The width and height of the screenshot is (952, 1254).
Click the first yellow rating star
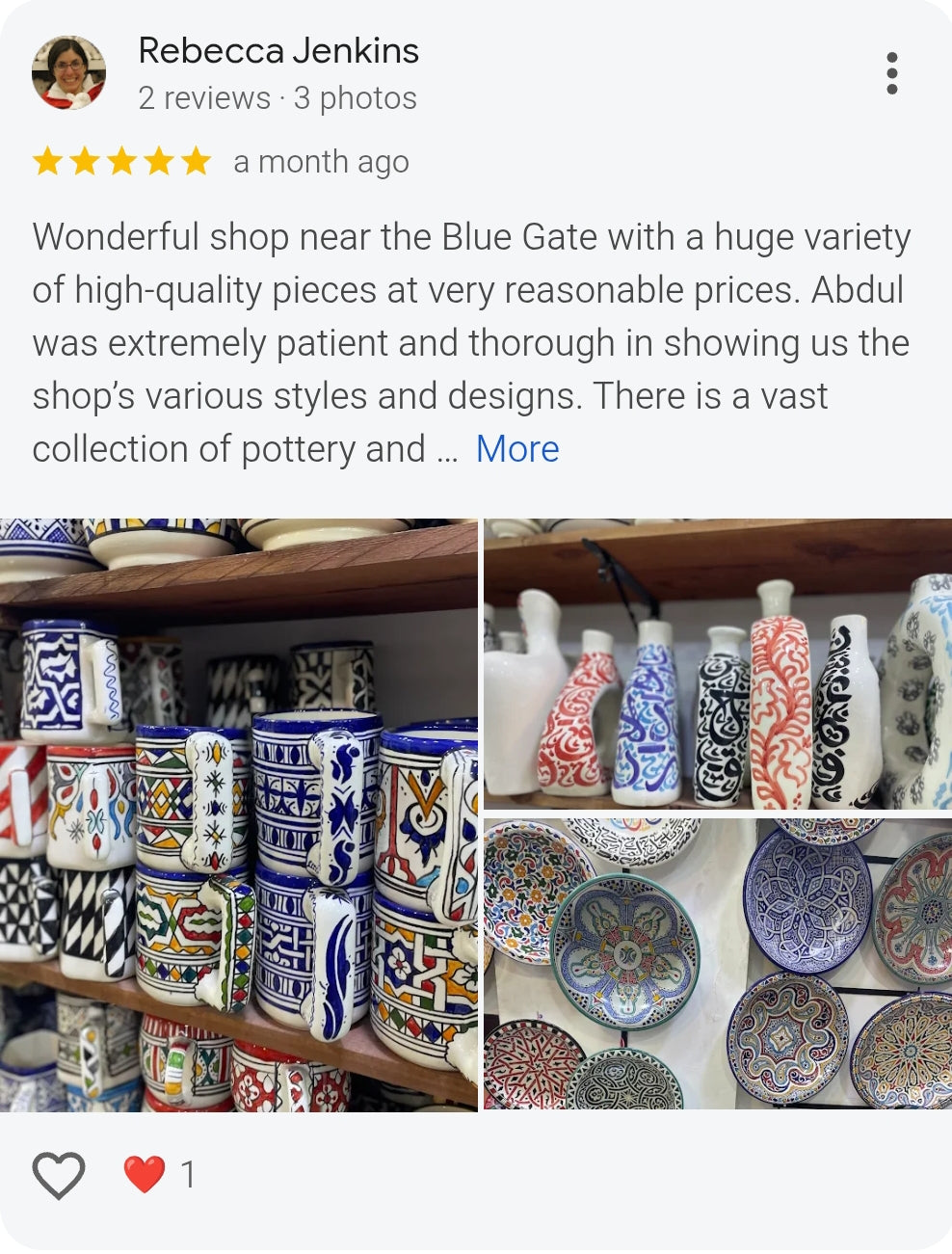click(x=47, y=161)
